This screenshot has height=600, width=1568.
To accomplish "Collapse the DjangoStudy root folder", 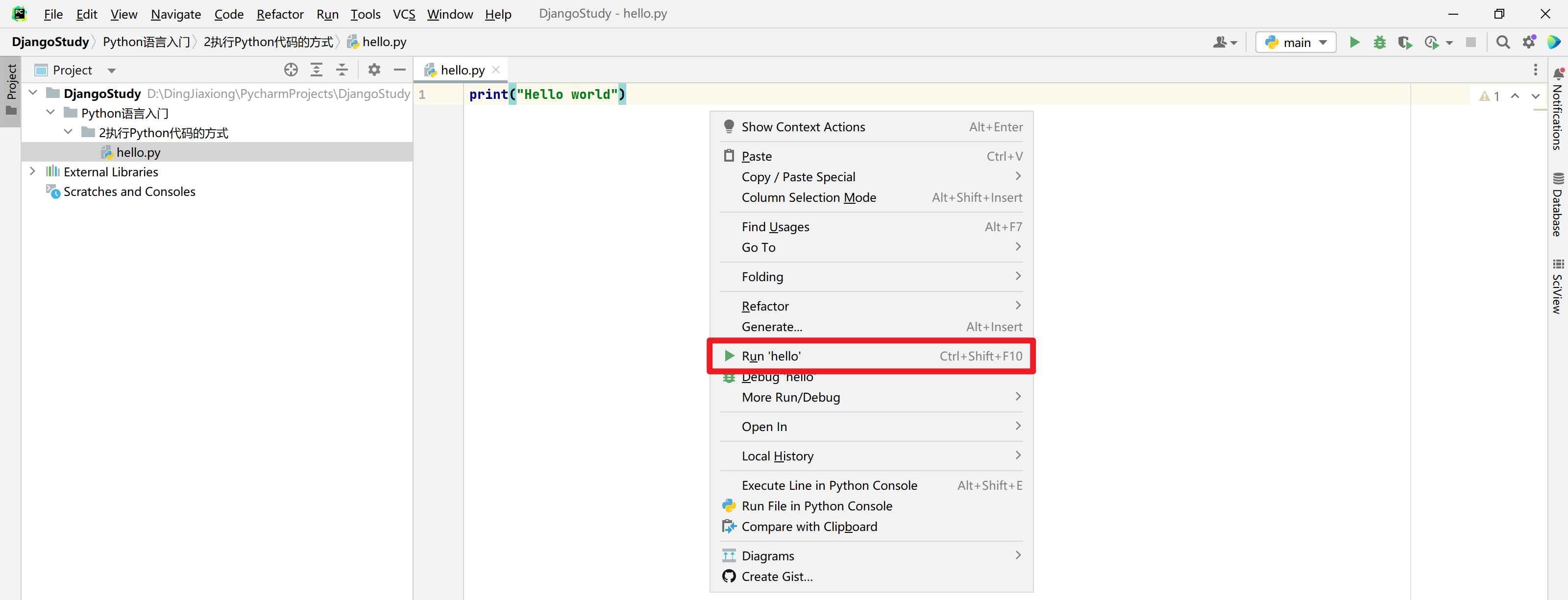I will click(33, 93).
